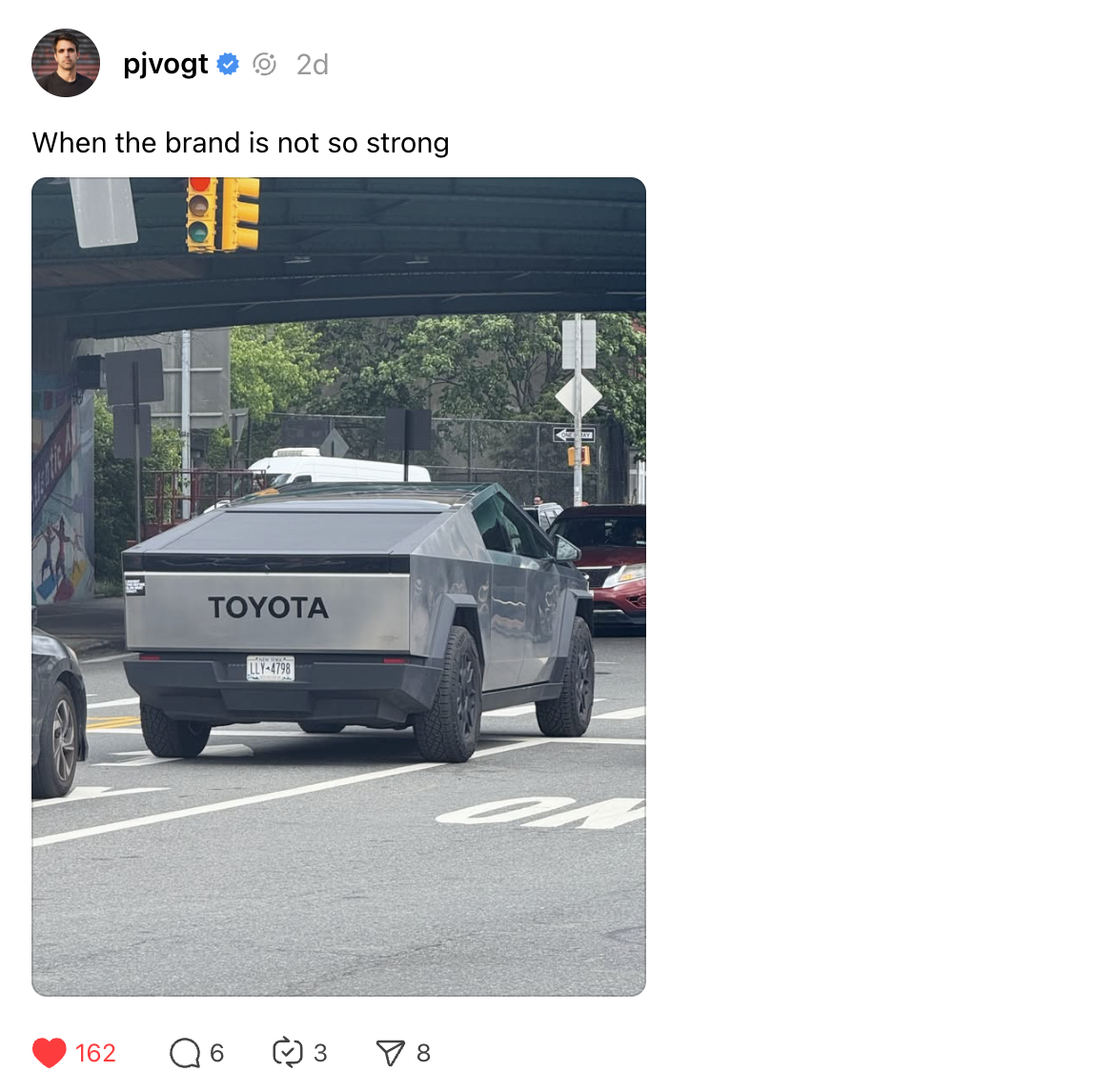Screen dimensions: 1117x1092
Task: Click the share count 8
Action: [423, 1053]
